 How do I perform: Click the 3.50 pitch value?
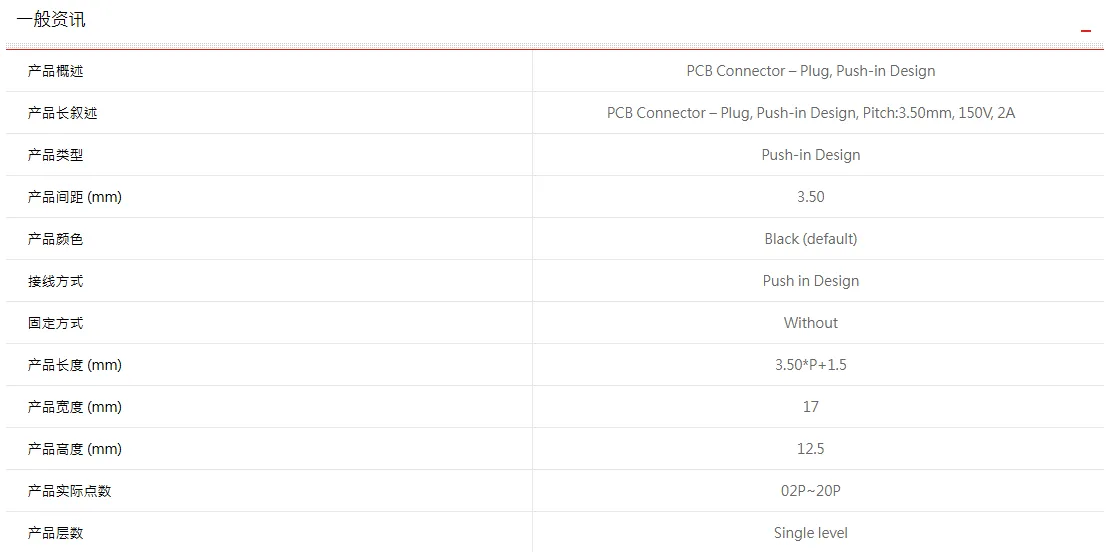[810, 197]
